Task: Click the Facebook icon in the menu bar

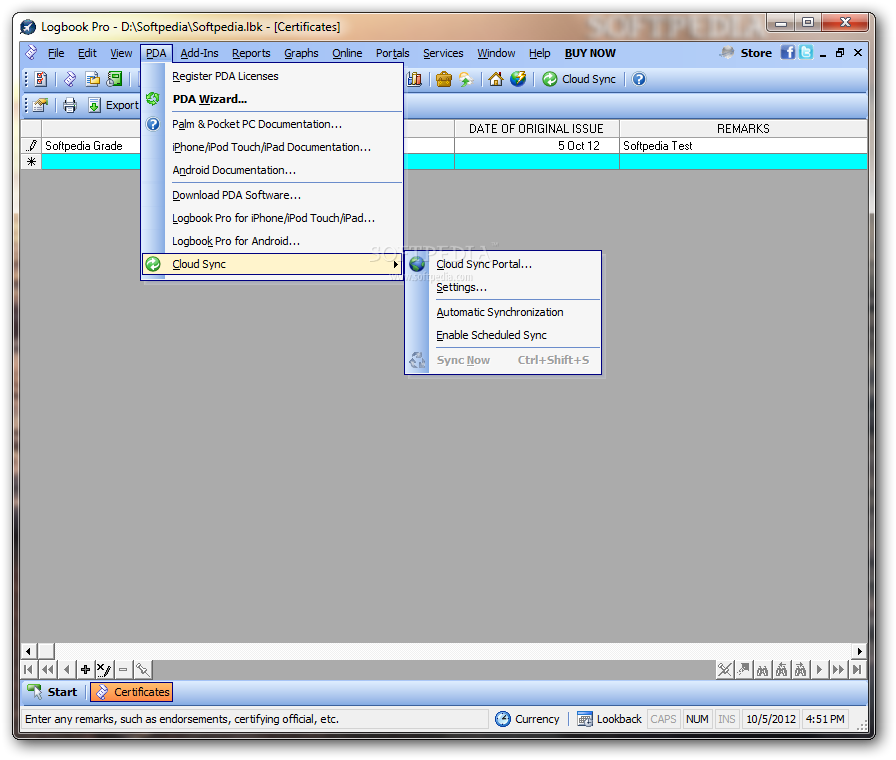Action: click(x=788, y=53)
